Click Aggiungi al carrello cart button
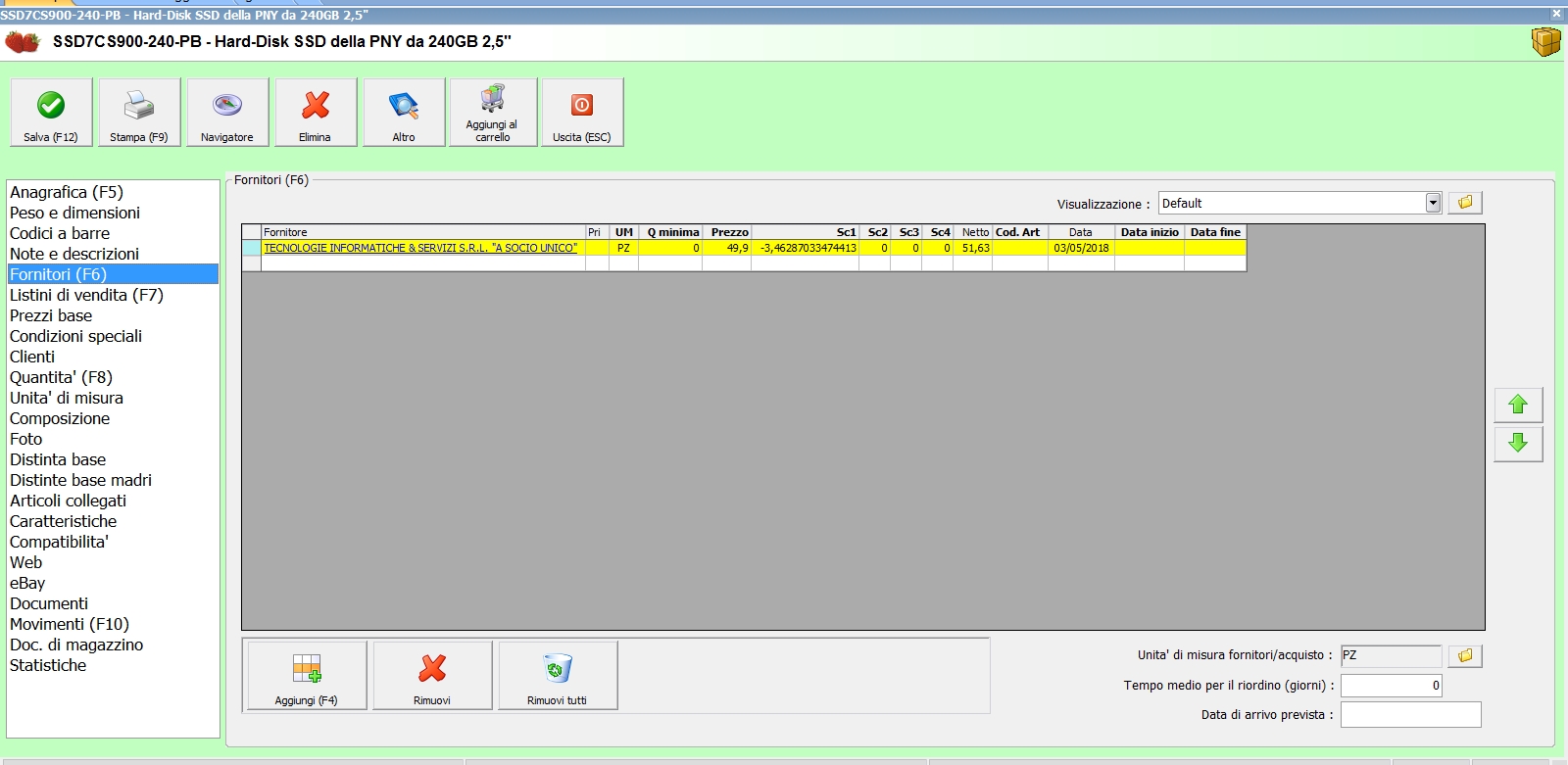Viewport: 1568px width, 765px height. (x=492, y=113)
